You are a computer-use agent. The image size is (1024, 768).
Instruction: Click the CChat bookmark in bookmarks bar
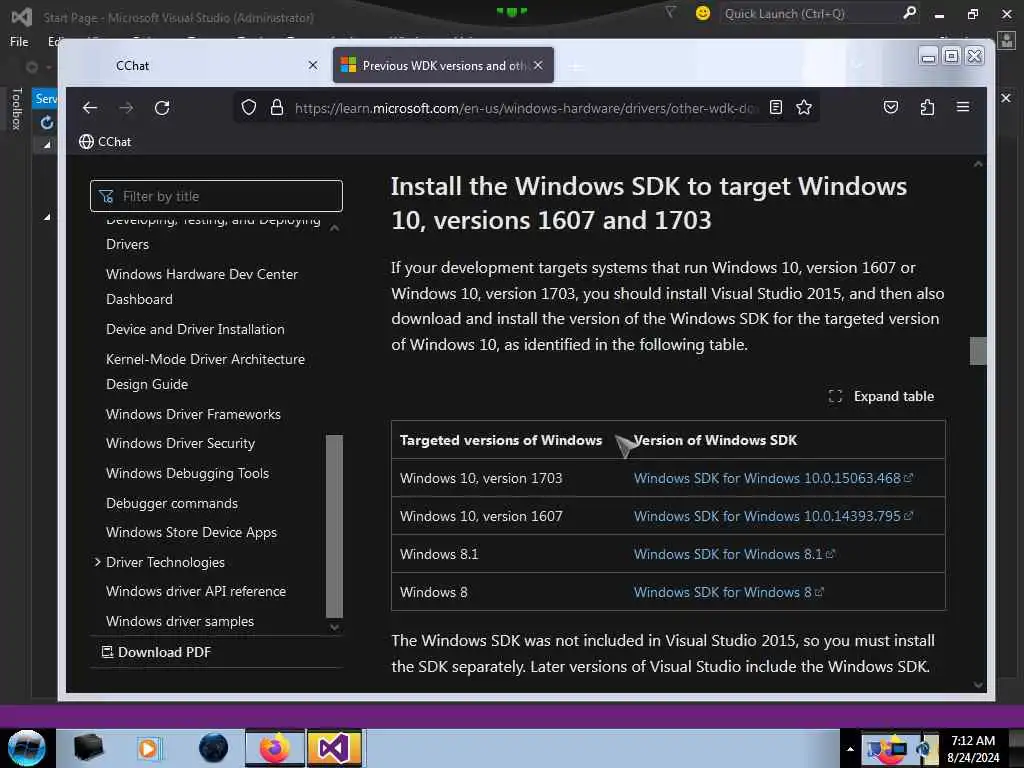105,142
